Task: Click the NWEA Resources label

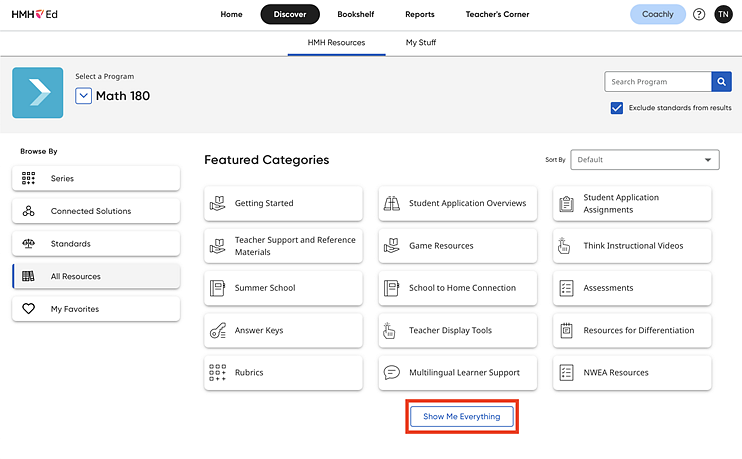Action: (616, 372)
